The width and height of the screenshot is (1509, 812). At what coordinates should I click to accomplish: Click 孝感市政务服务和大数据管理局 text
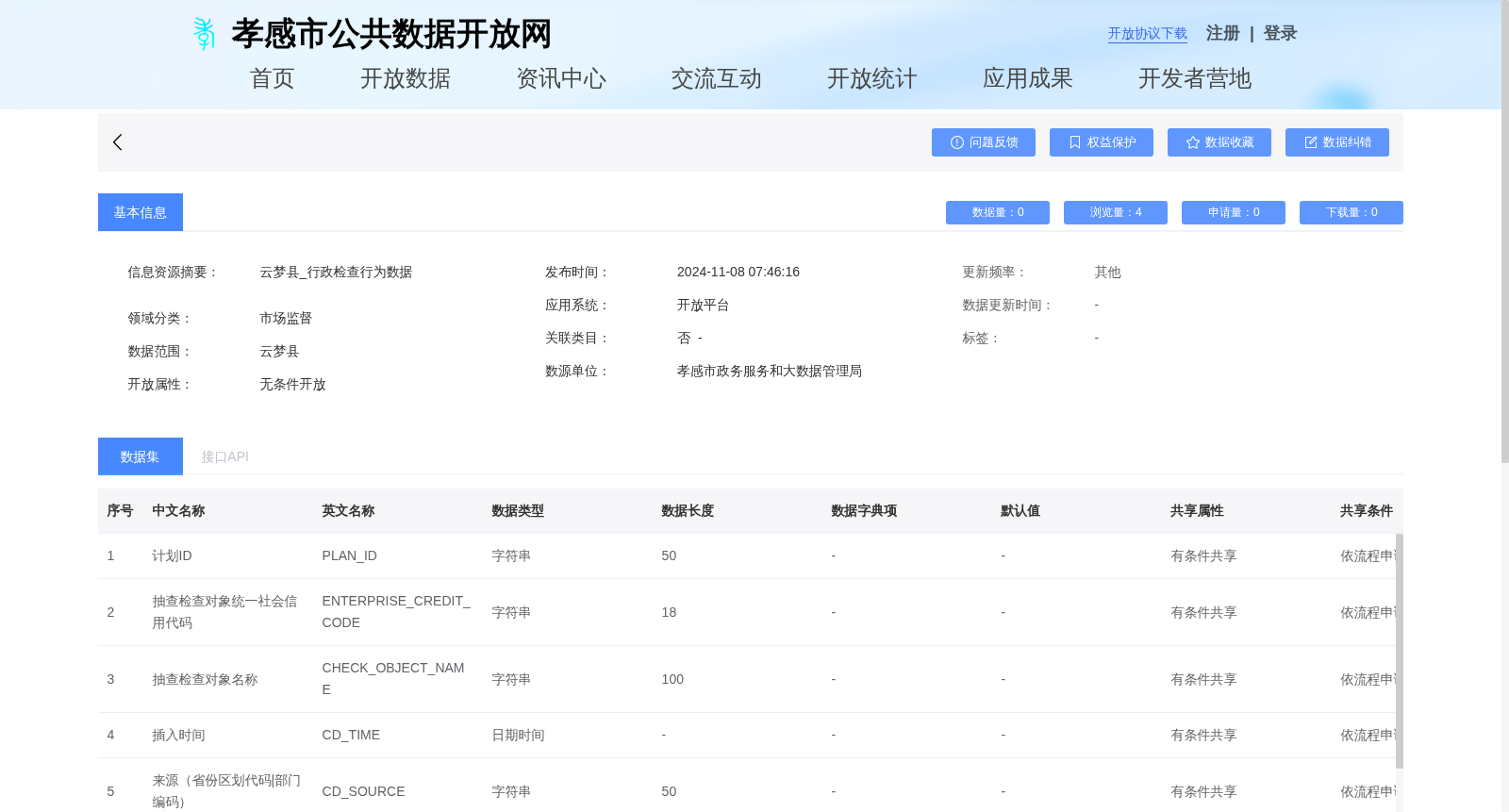[x=770, y=371]
